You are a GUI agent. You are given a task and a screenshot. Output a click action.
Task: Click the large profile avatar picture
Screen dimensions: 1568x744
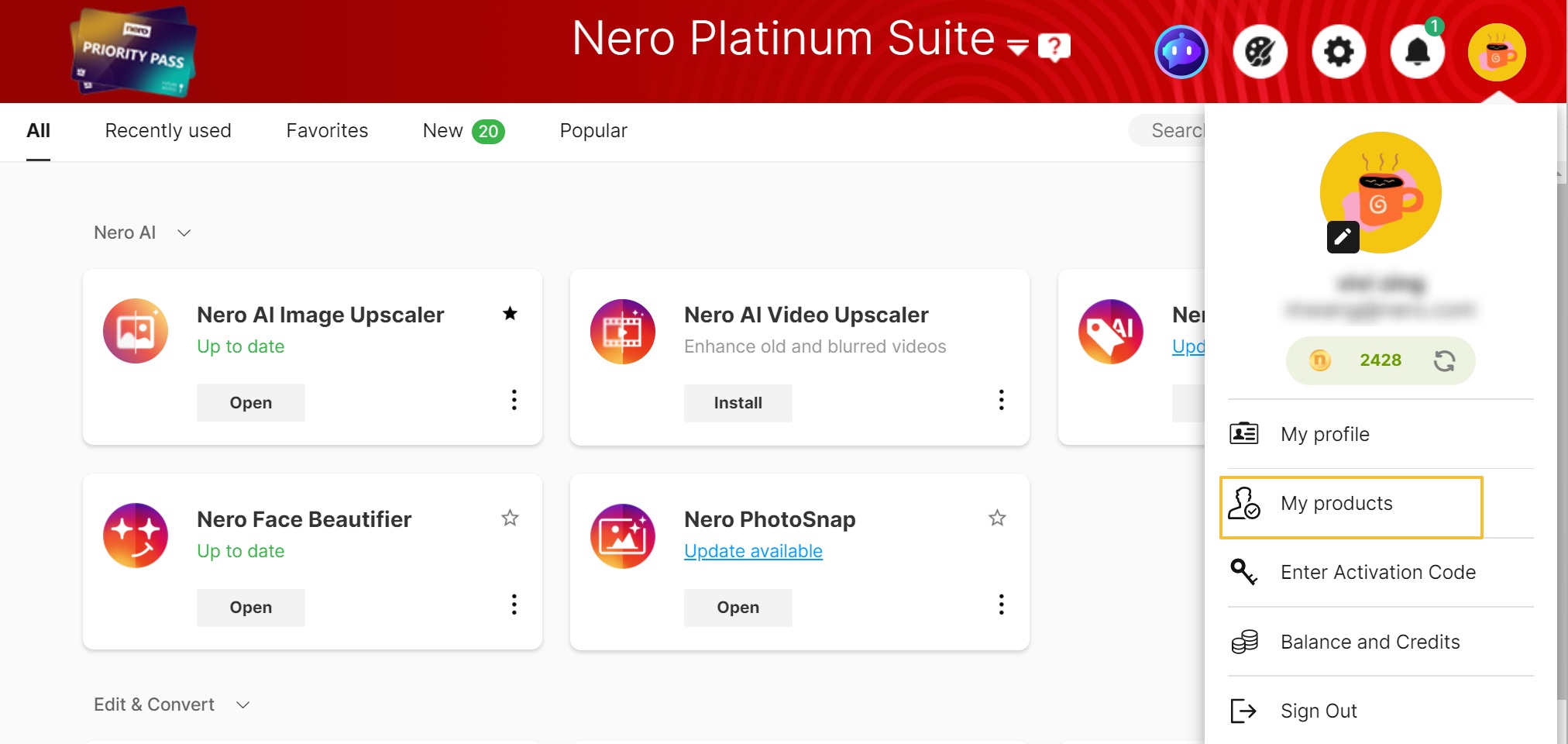[1381, 192]
